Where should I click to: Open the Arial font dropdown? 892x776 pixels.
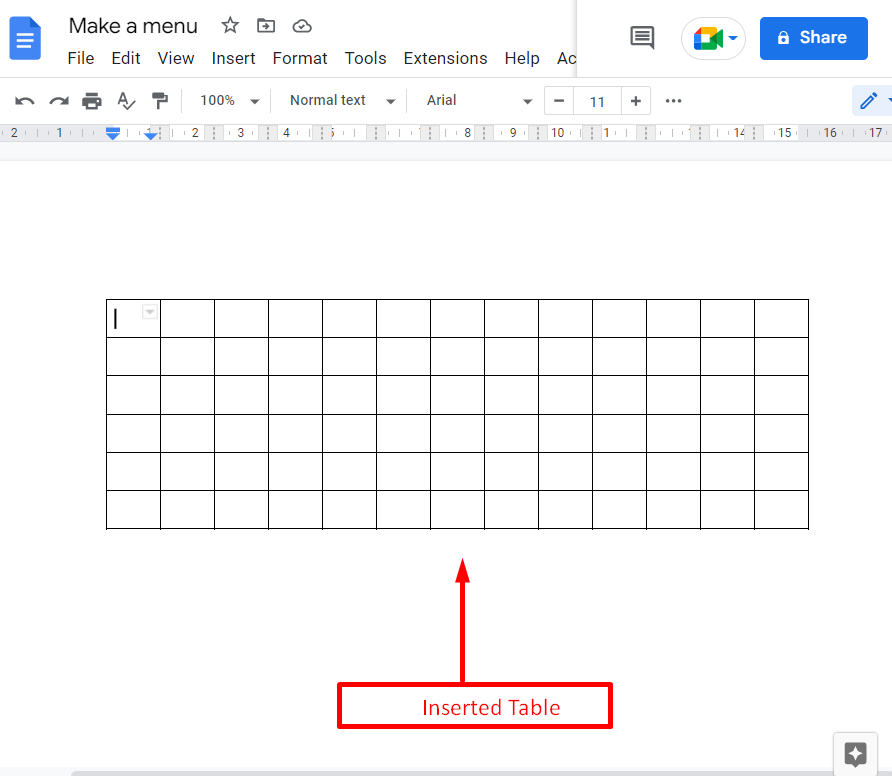point(479,101)
